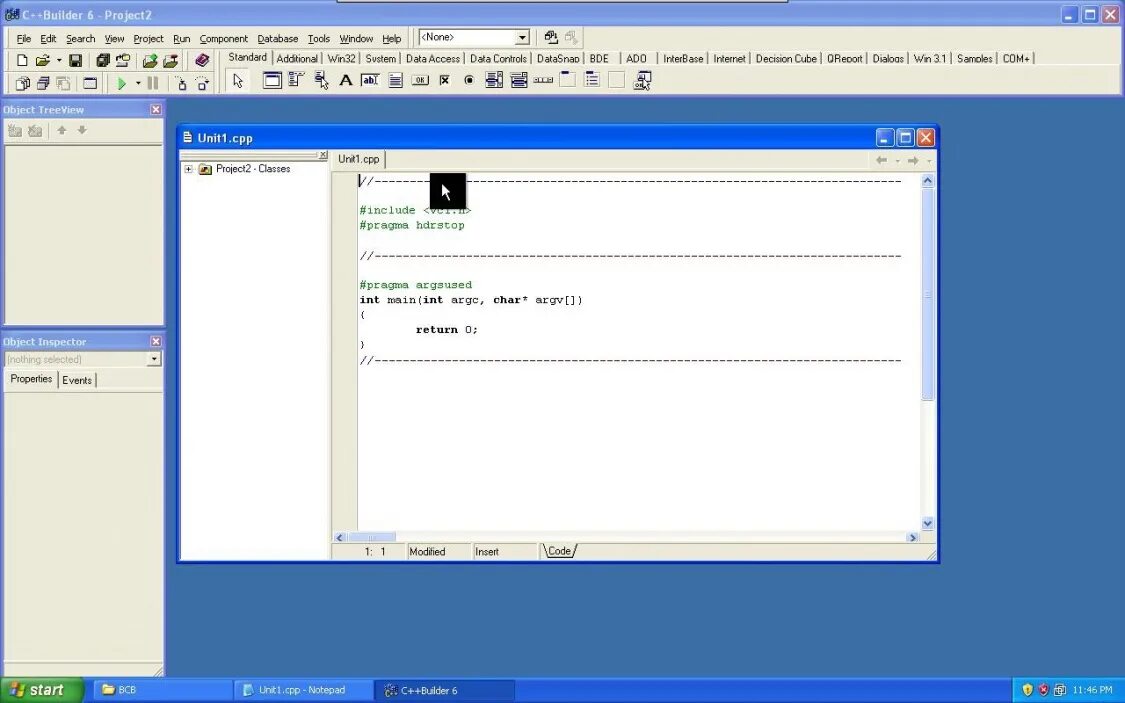The image size is (1125, 703).
Task: Select the RadioGroup component icon
Action: [x=592, y=80]
